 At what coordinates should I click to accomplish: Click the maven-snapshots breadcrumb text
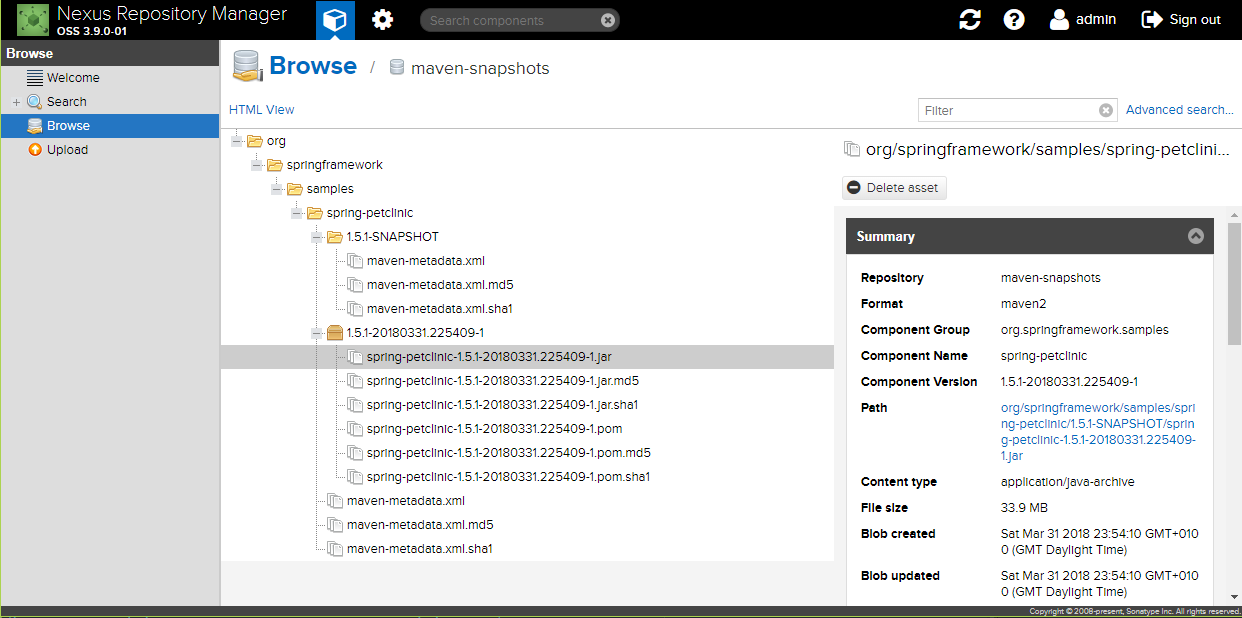[480, 68]
